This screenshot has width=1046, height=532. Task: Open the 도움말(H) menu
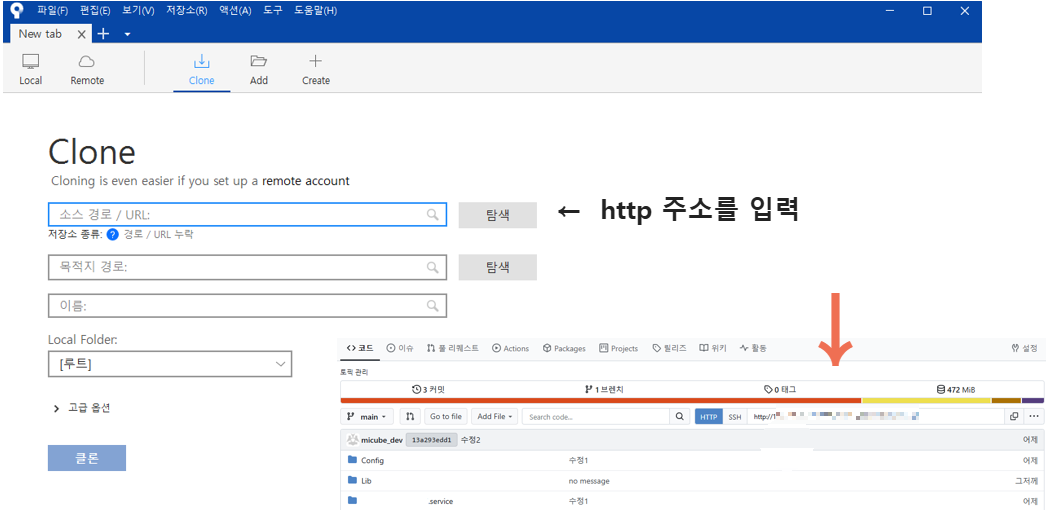(x=316, y=11)
